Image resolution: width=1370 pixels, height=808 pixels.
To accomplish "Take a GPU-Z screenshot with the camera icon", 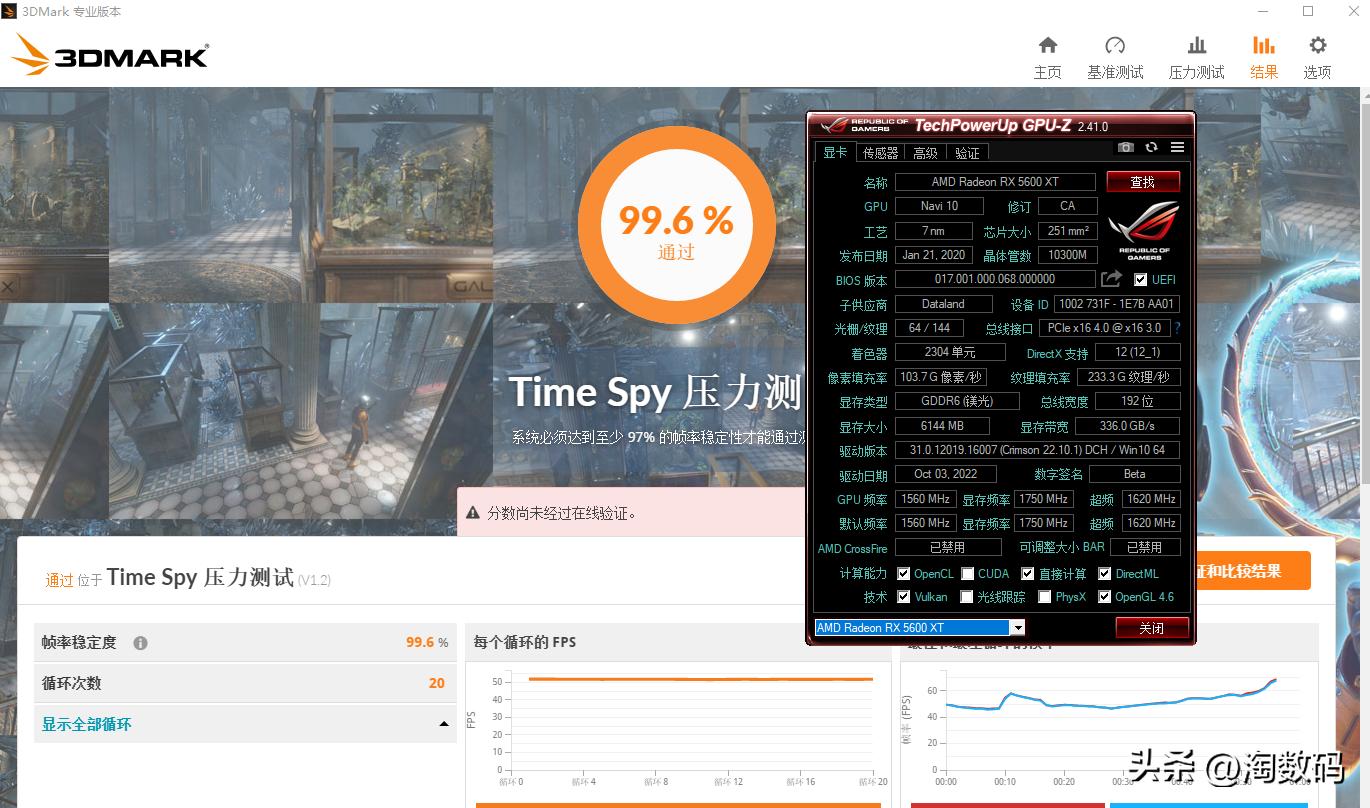I will [x=1126, y=147].
